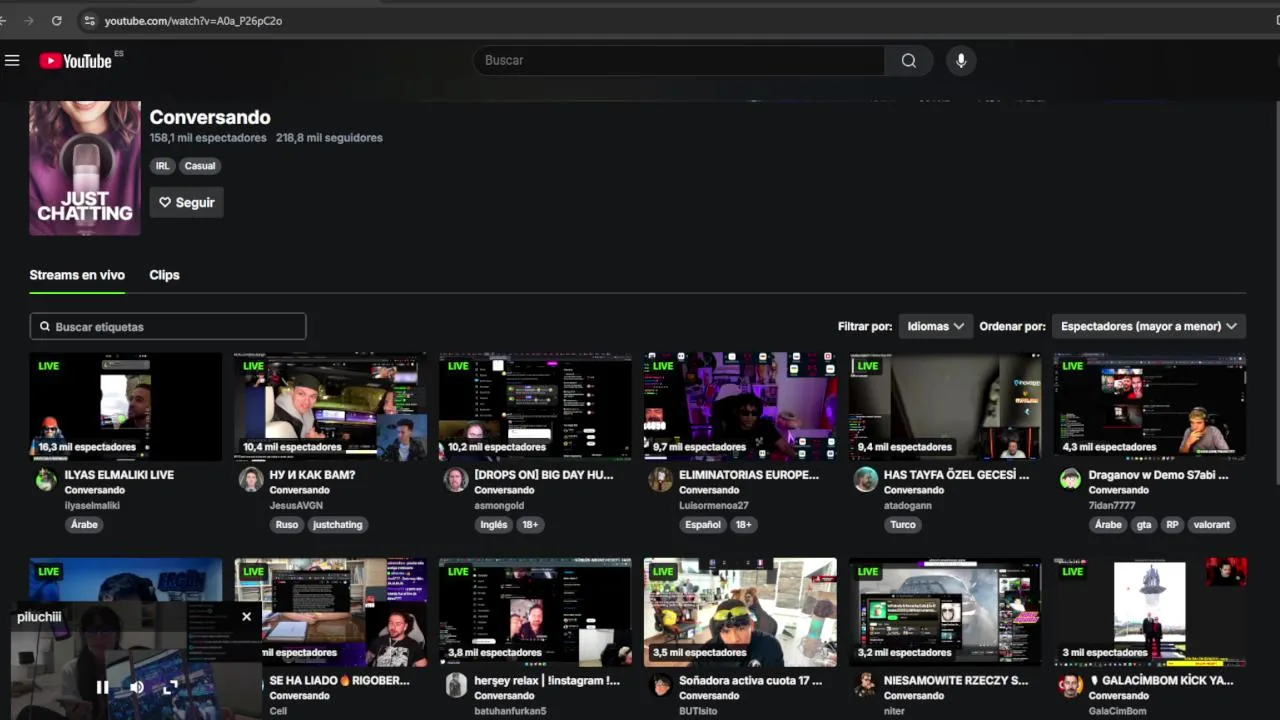Open stream title Soñadora activa cuota 17
1280x720 pixels.
tap(750, 681)
